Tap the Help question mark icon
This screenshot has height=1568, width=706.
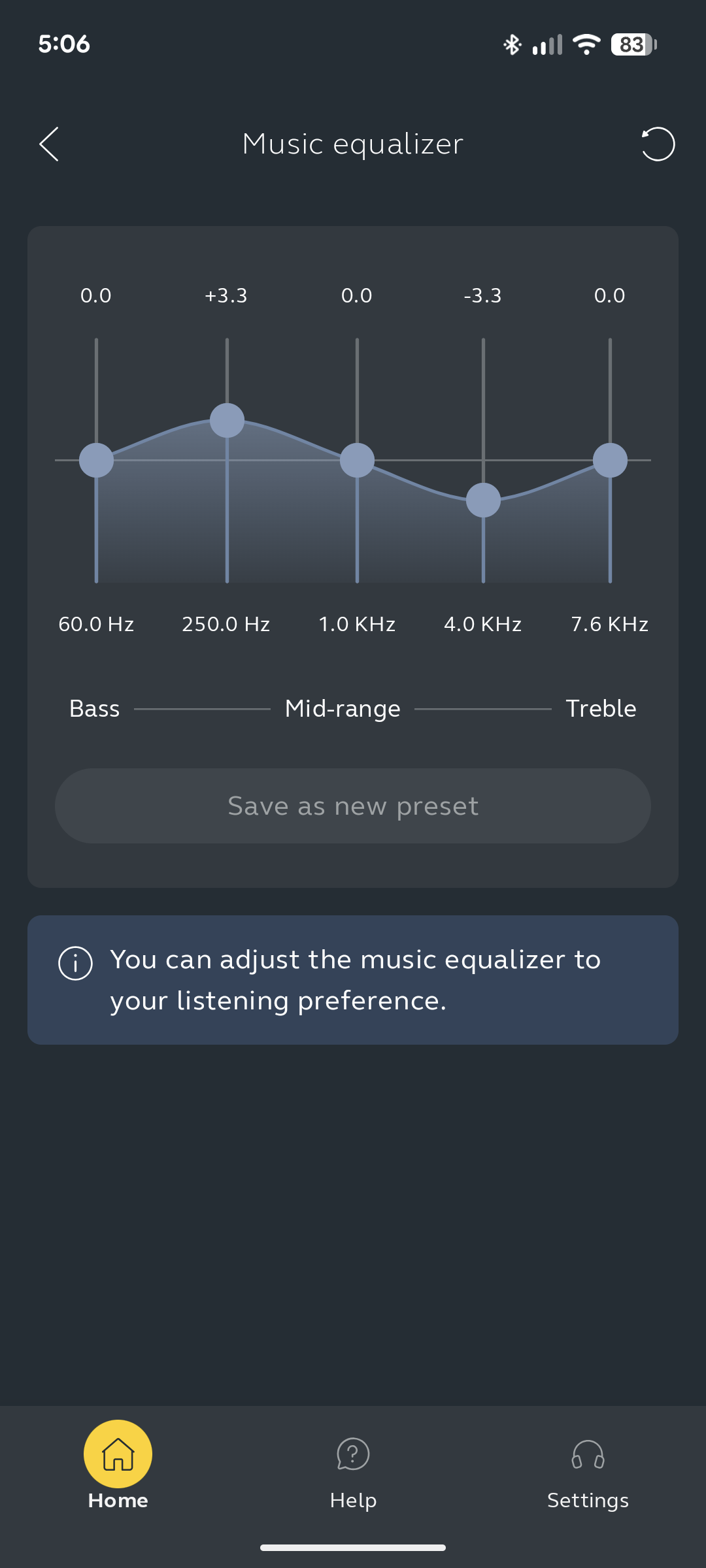coord(353,1454)
